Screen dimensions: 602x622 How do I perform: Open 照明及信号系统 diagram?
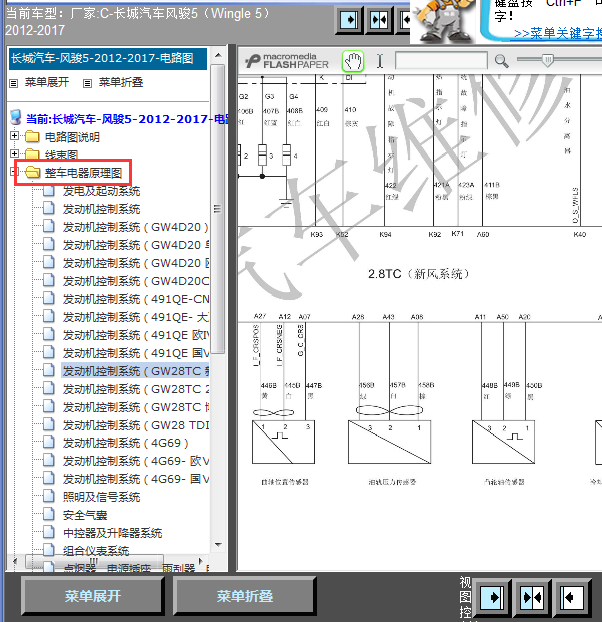pyautogui.click(x=102, y=497)
